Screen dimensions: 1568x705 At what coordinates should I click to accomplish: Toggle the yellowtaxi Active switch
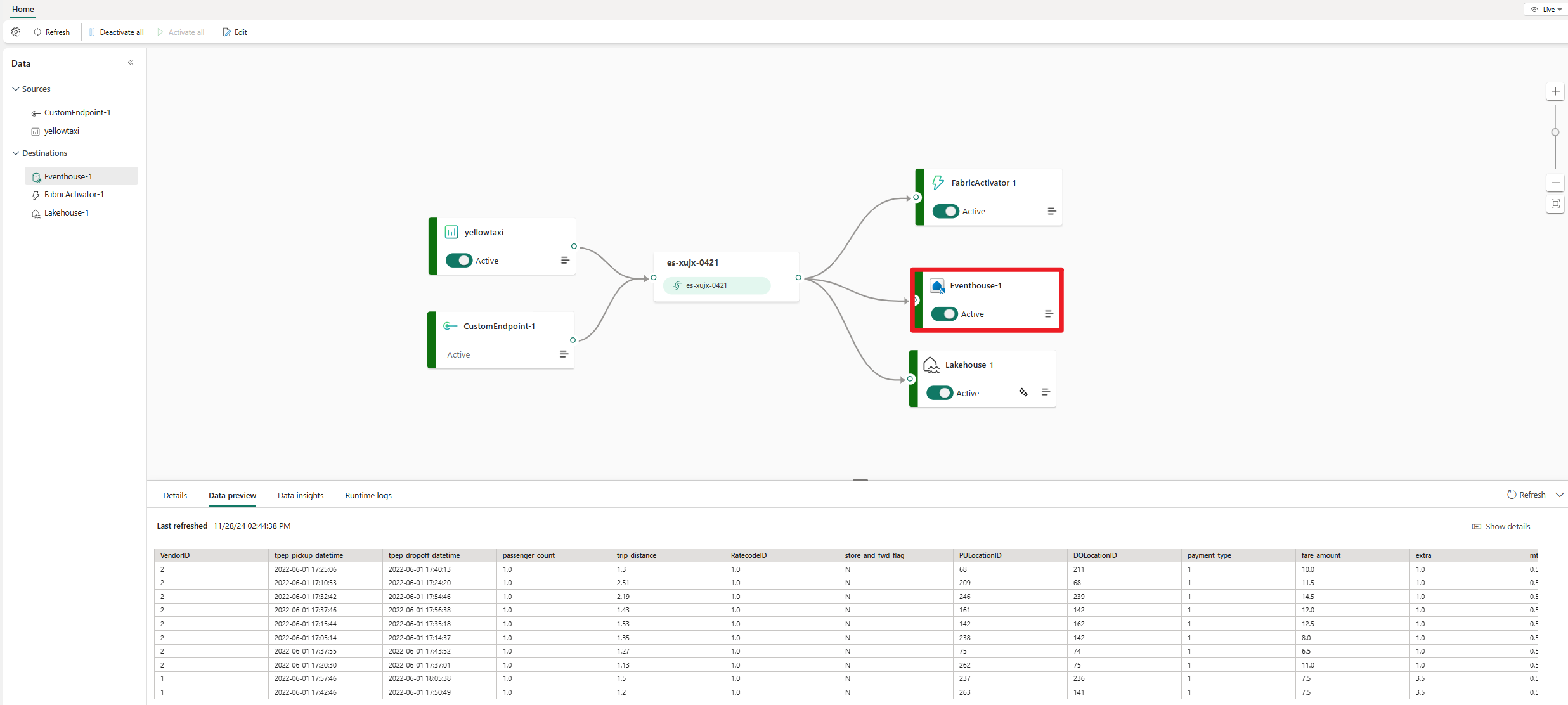459,261
